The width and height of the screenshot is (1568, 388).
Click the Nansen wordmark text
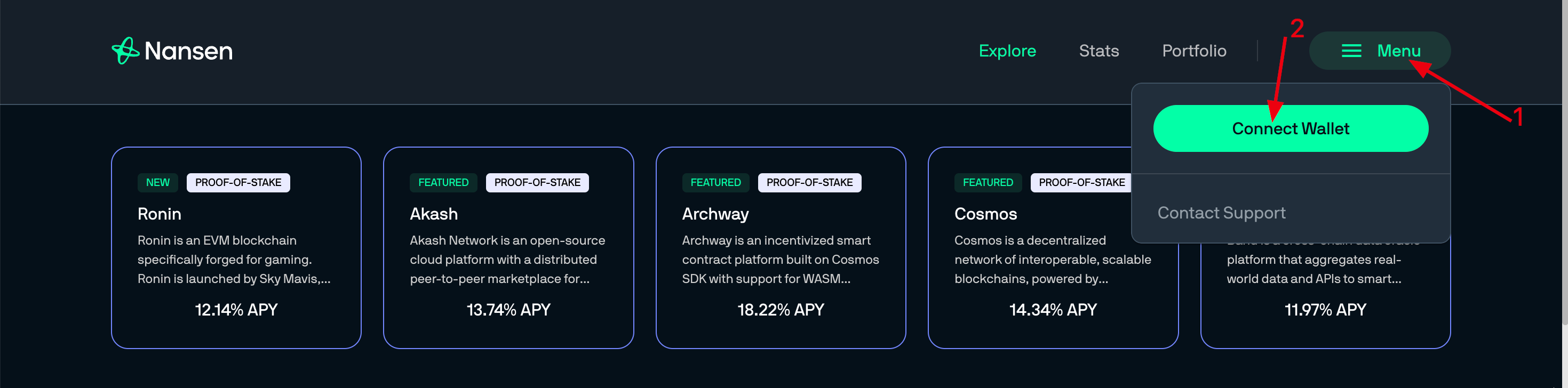[189, 51]
